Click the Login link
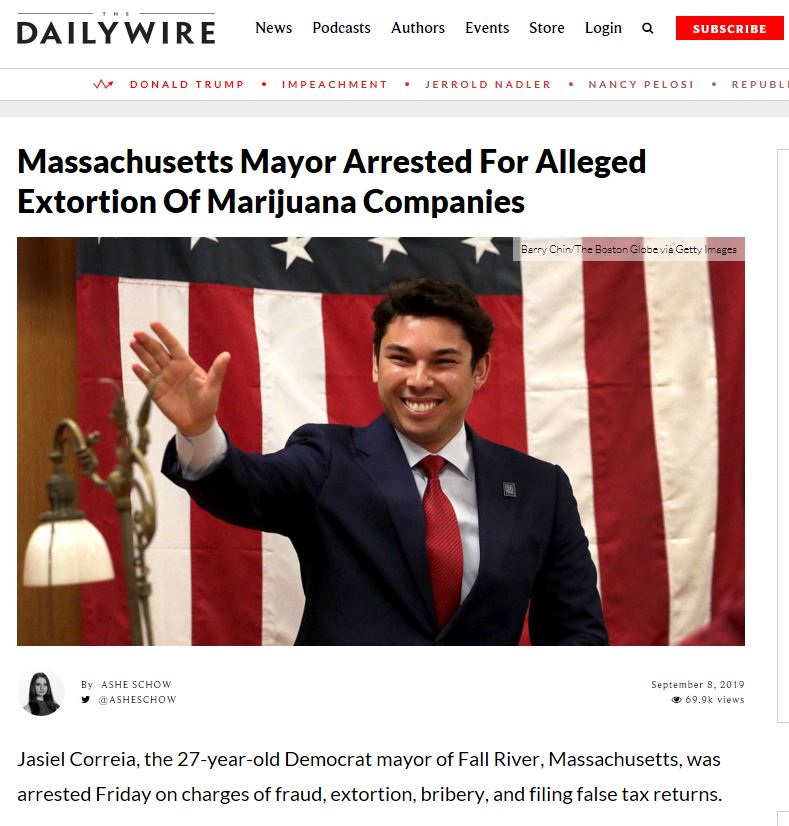 tap(603, 28)
